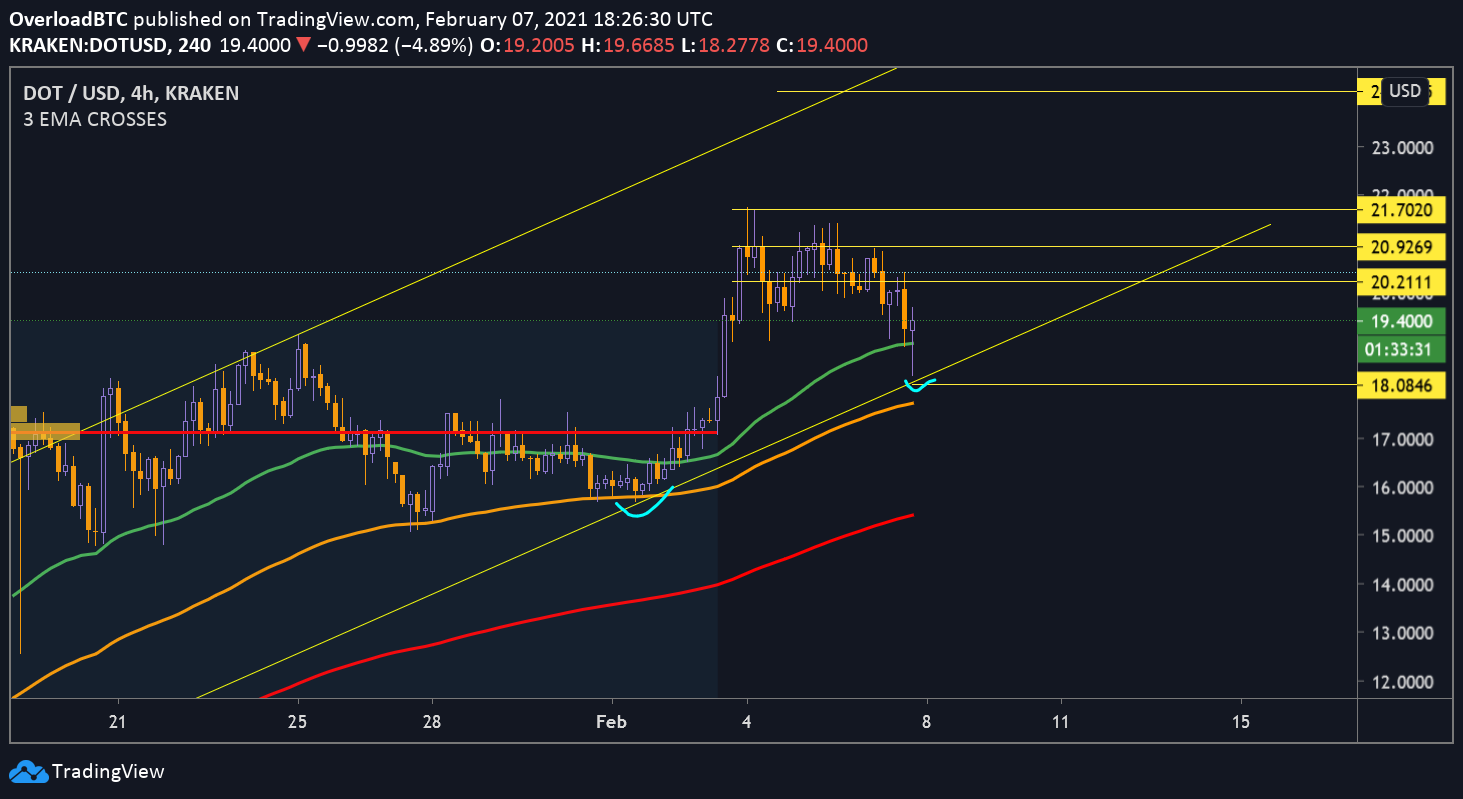Viewport: 1463px width, 799px height.
Task: Select the 21.7020 yellow price label
Action: 1402,210
